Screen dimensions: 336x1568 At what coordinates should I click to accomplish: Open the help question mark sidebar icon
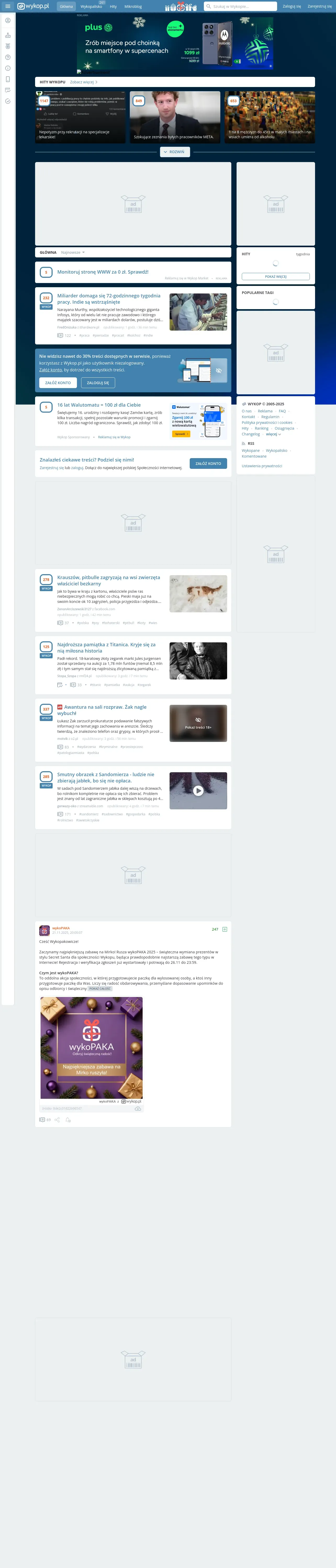pyautogui.click(x=7, y=57)
